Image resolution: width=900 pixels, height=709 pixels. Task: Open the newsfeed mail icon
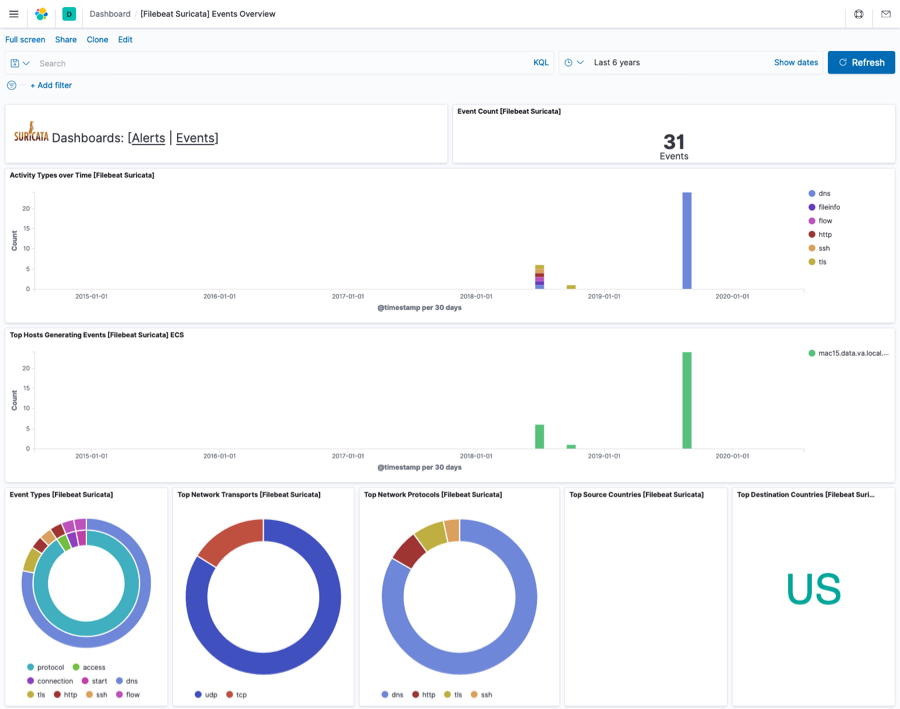coord(886,14)
